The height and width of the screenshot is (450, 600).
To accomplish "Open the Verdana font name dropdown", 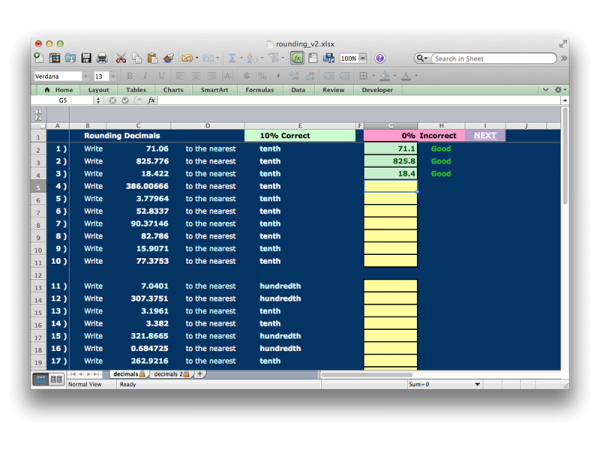I will pos(86,76).
